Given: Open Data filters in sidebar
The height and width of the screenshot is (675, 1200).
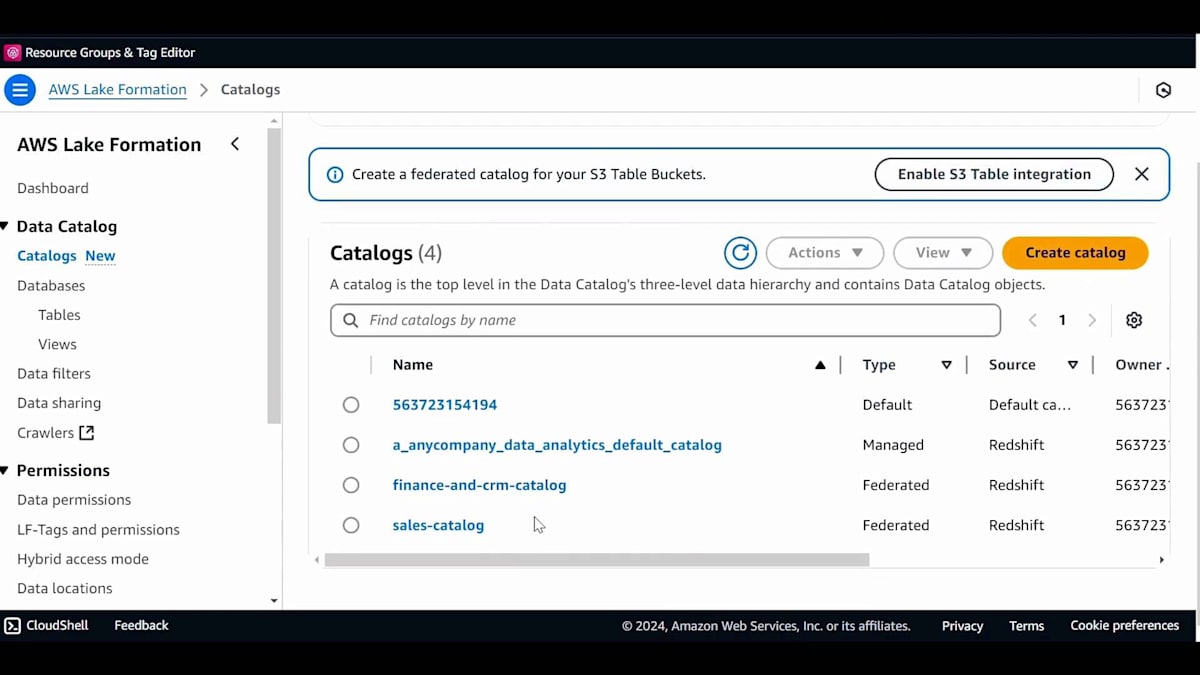Looking at the screenshot, I should pos(54,374).
